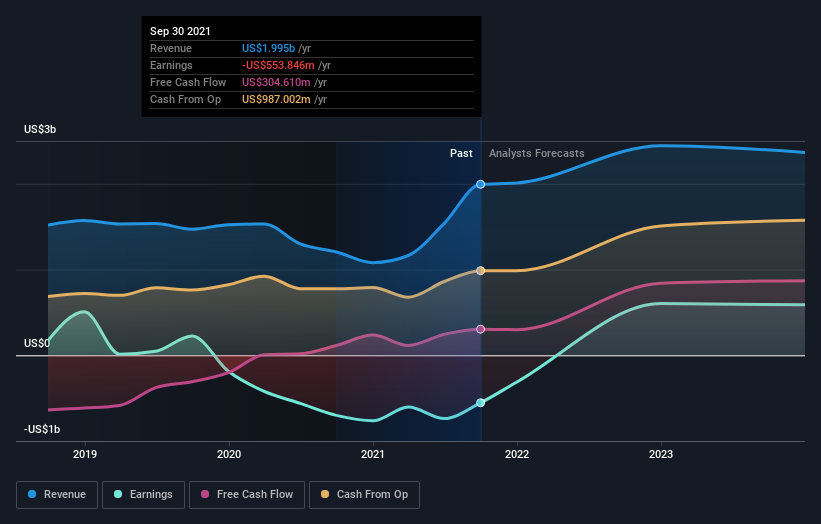The height and width of the screenshot is (524, 821).
Task: Click the 2022 x-axis label
Action: 517,454
